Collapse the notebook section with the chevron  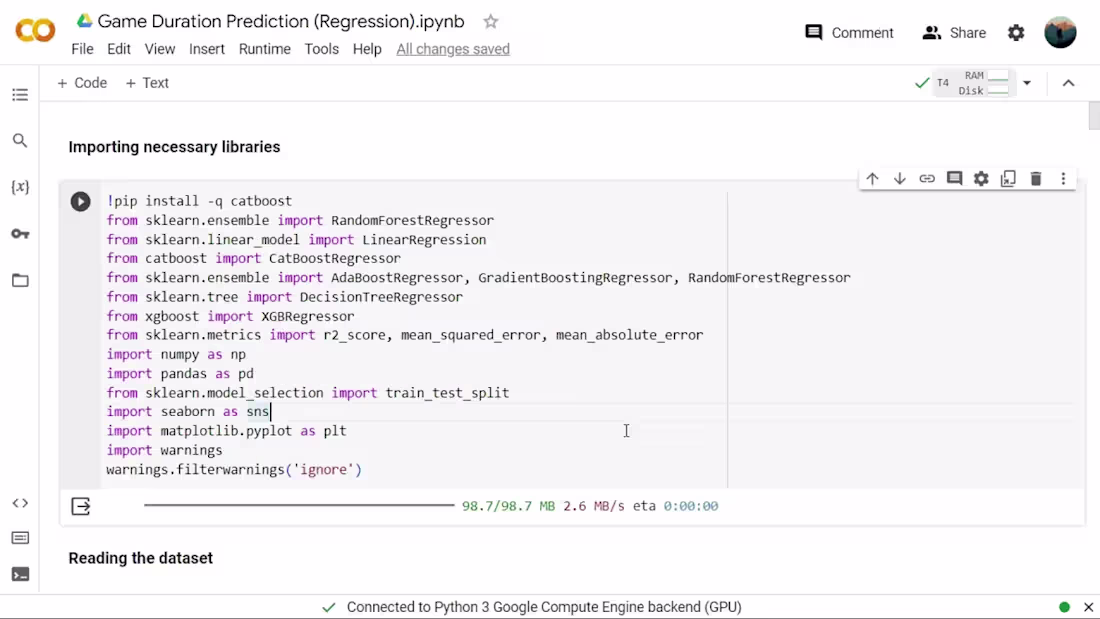click(x=1068, y=83)
